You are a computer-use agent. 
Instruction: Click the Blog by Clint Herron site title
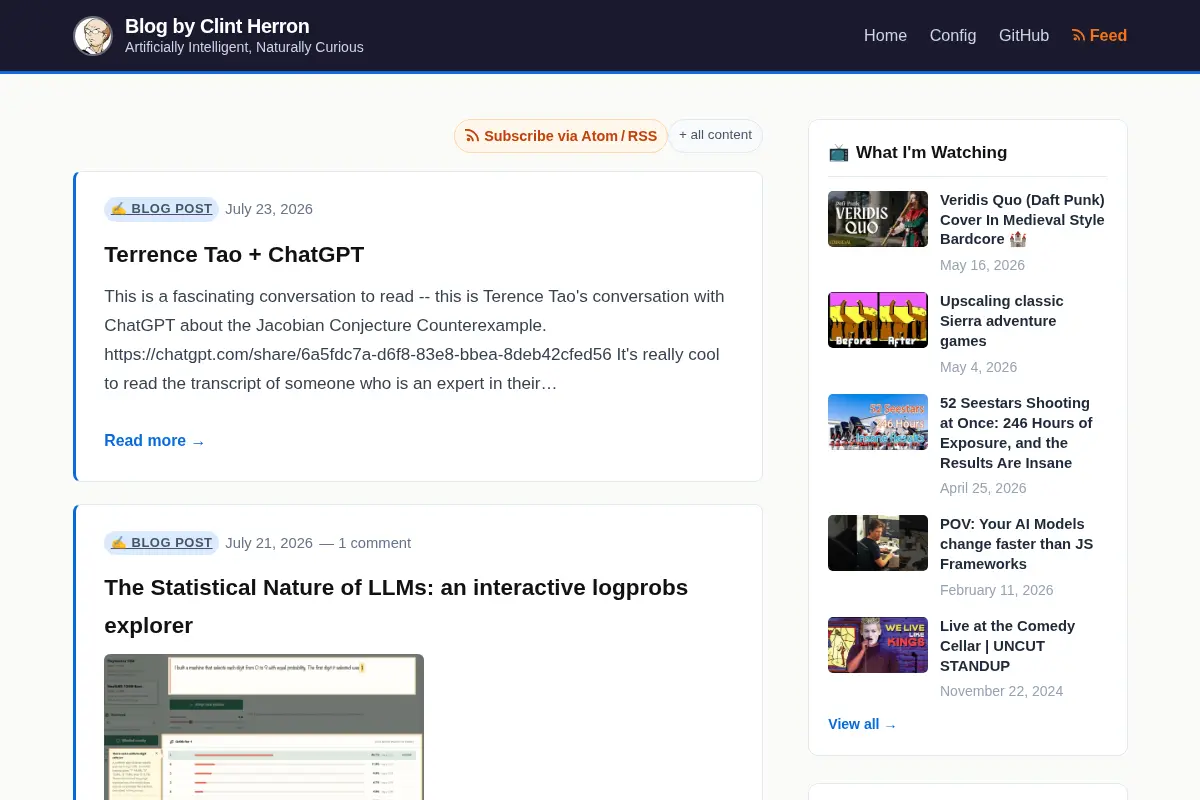[217, 26]
